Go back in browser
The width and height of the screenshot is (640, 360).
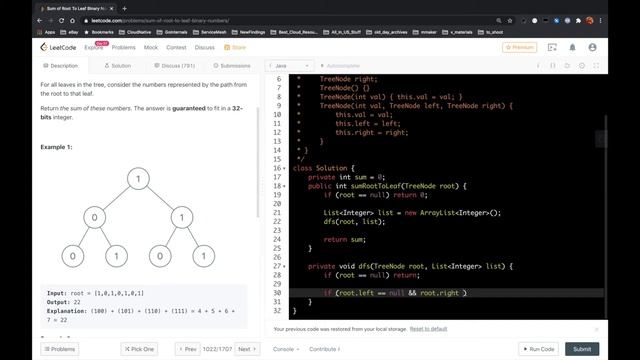(x=40, y=20)
